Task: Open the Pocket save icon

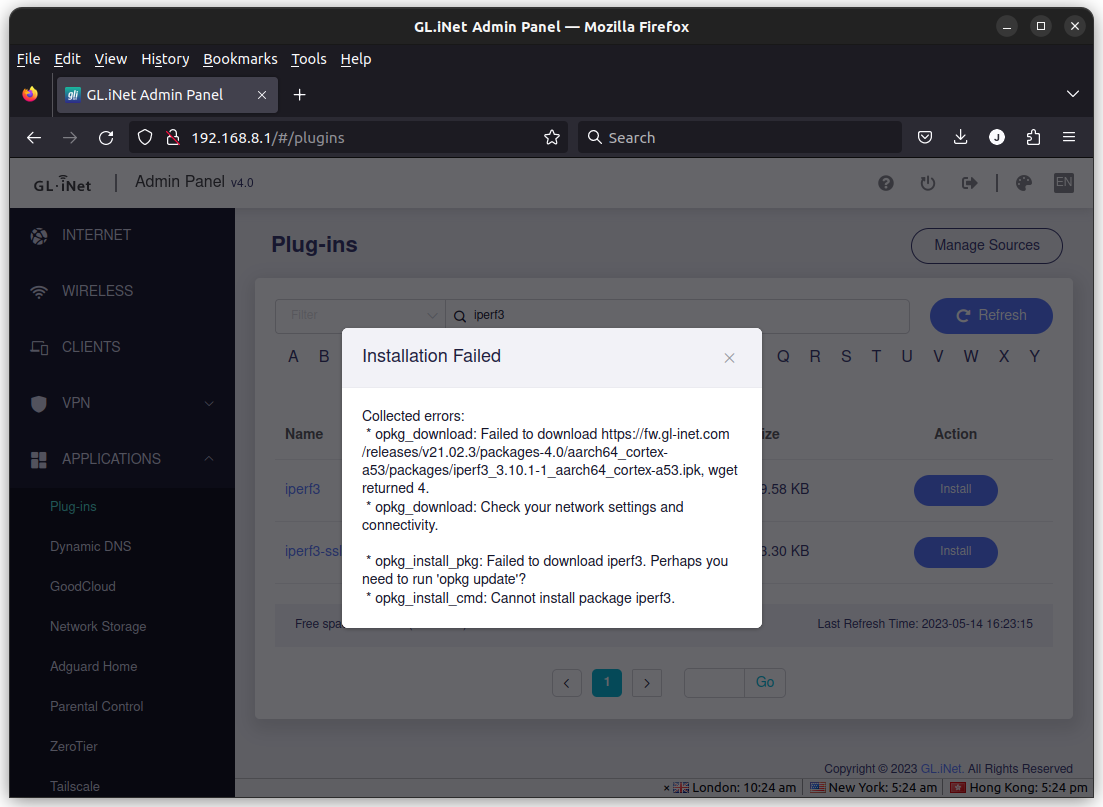Action: (x=925, y=138)
